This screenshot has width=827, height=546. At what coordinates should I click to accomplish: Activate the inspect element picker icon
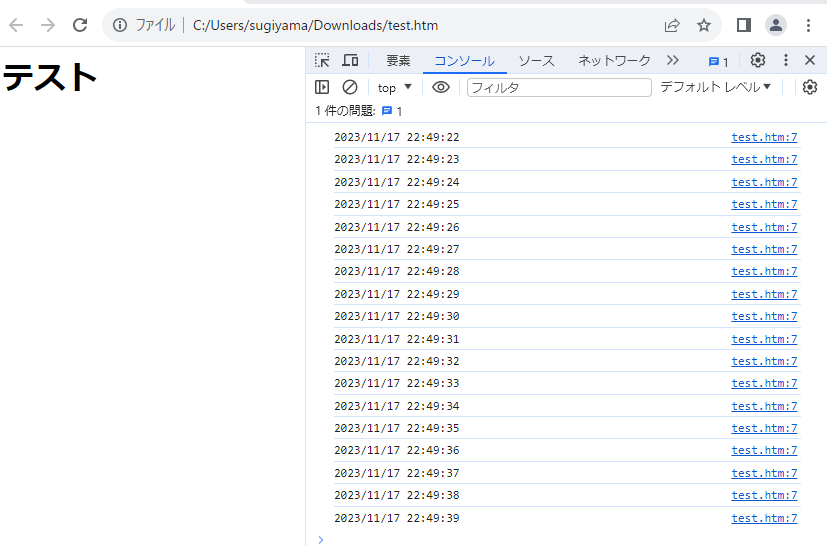coord(322,61)
